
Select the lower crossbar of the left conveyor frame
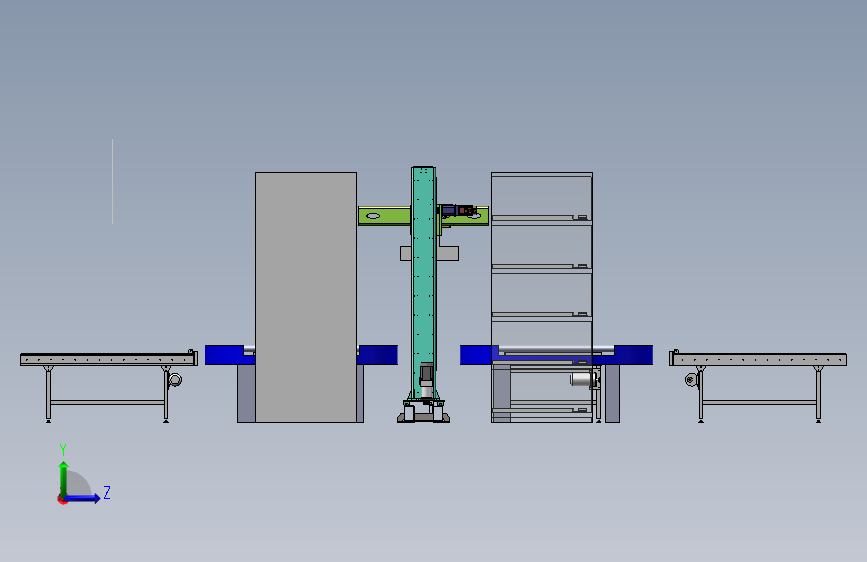107,403
